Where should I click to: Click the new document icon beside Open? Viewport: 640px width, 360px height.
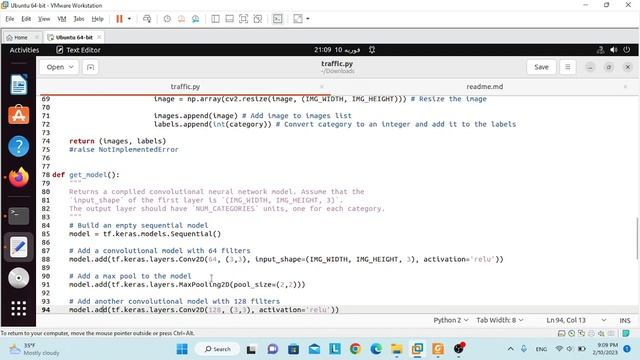pyautogui.click(x=90, y=67)
